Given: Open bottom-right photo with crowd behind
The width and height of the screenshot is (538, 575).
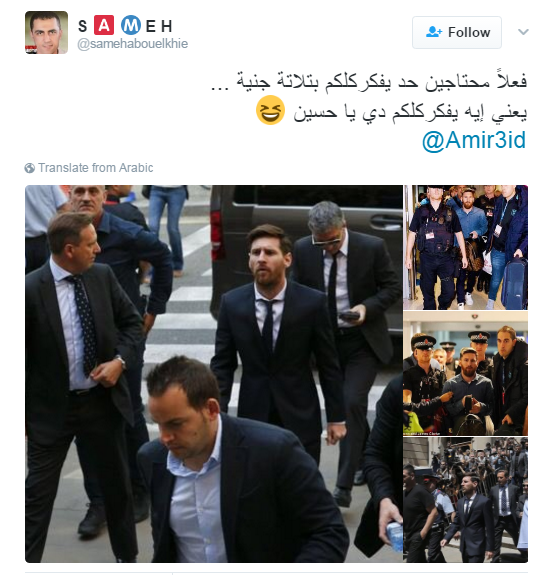Looking at the screenshot, I should click(466, 500).
